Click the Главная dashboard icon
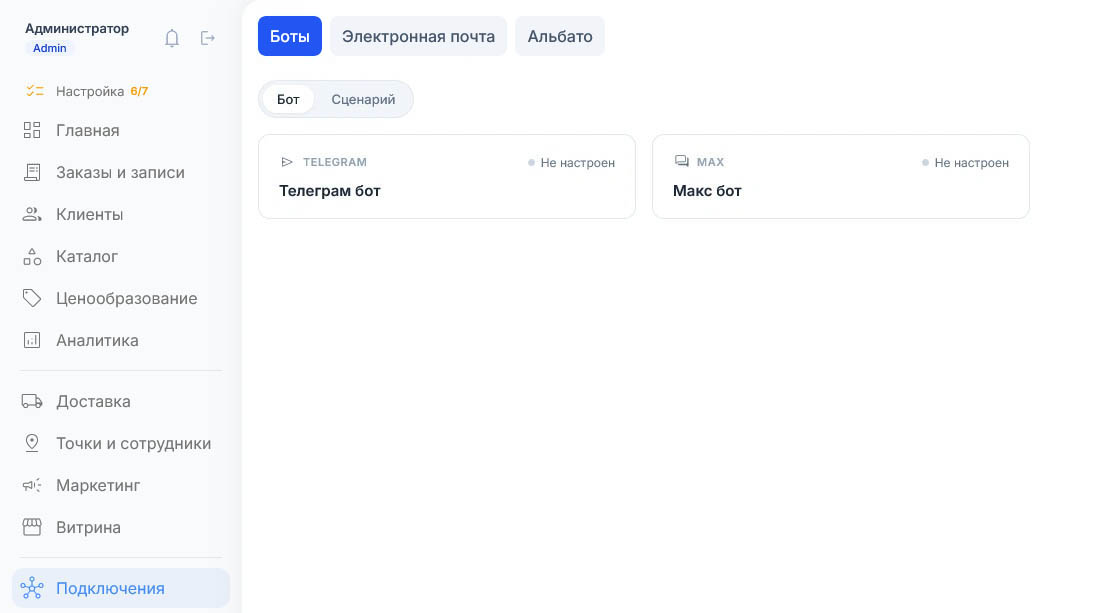The height and width of the screenshot is (613, 1097). pos(32,130)
